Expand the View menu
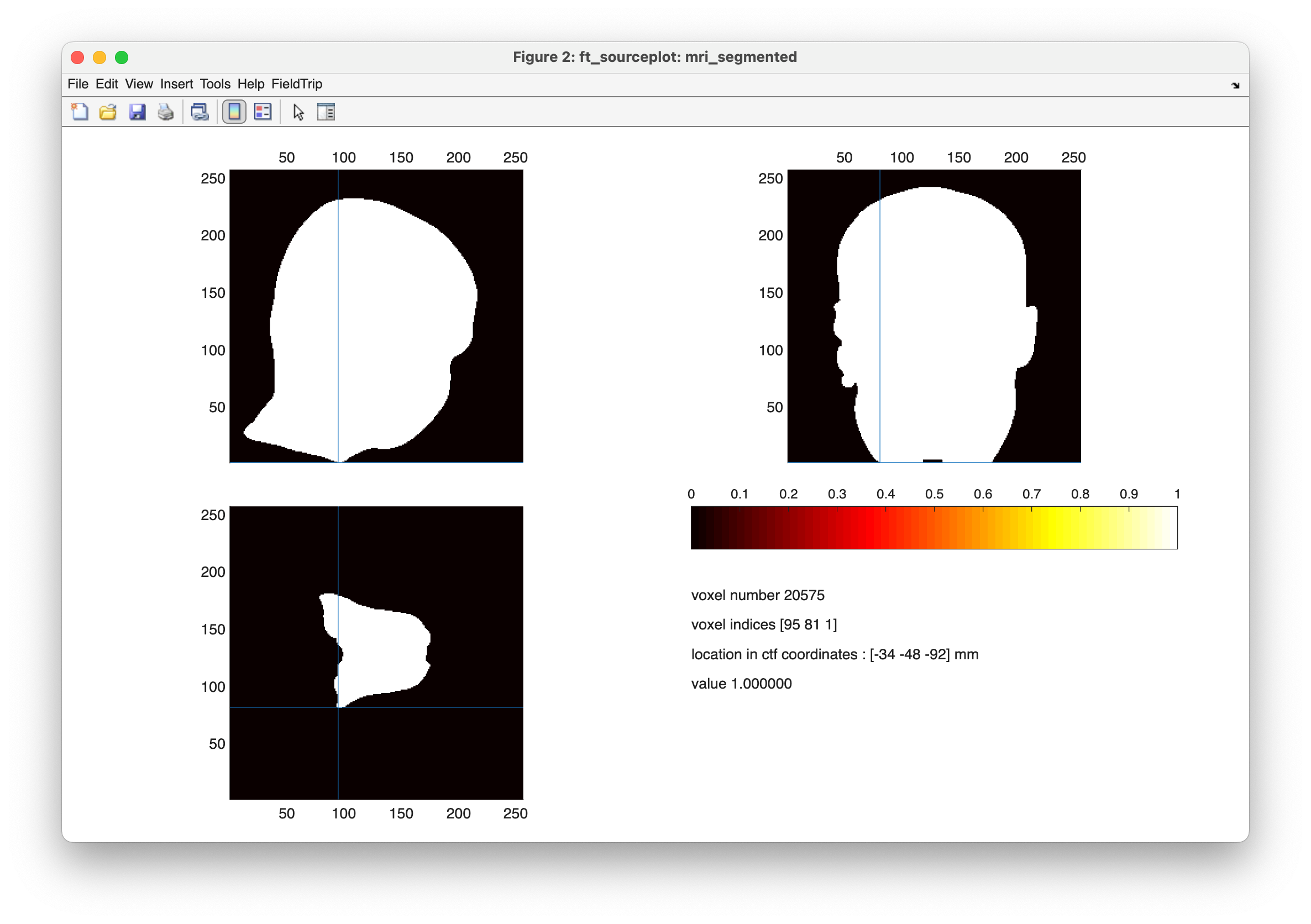This screenshot has height=924, width=1311. tap(139, 84)
